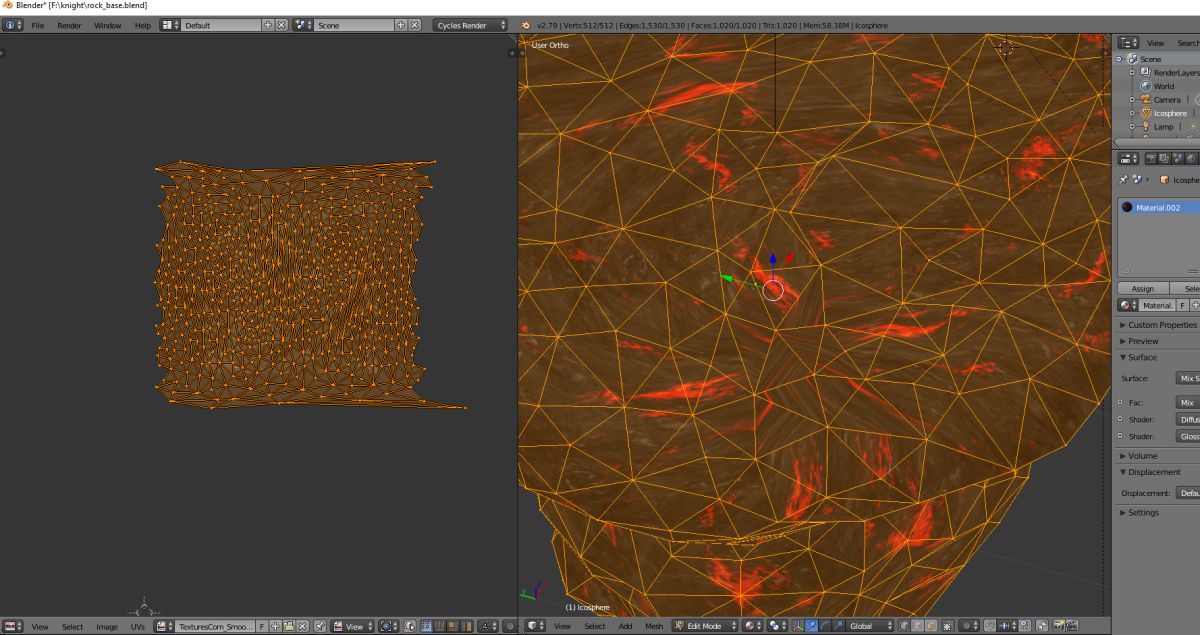Enable the translate manipulator arrow

pyautogui.click(x=811, y=626)
